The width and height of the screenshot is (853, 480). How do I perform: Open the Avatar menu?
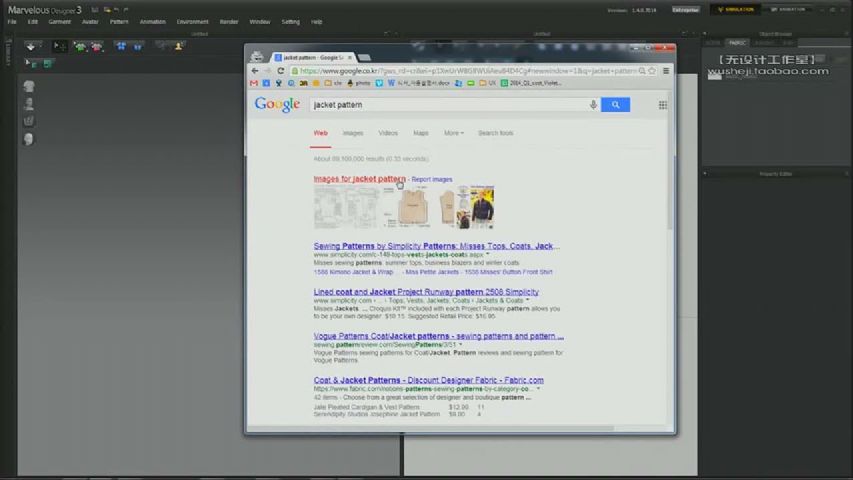point(90,22)
